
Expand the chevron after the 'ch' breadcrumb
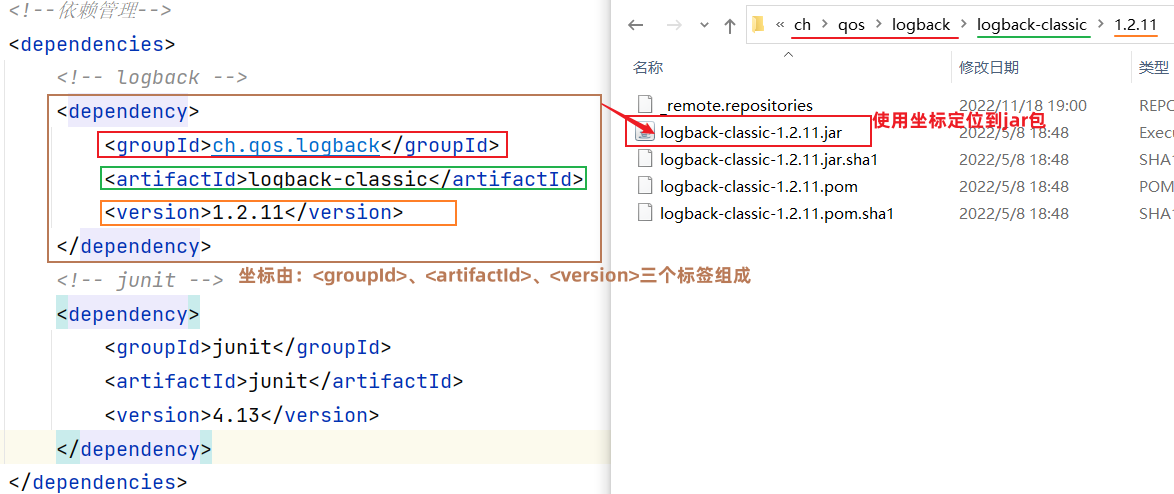[827, 25]
